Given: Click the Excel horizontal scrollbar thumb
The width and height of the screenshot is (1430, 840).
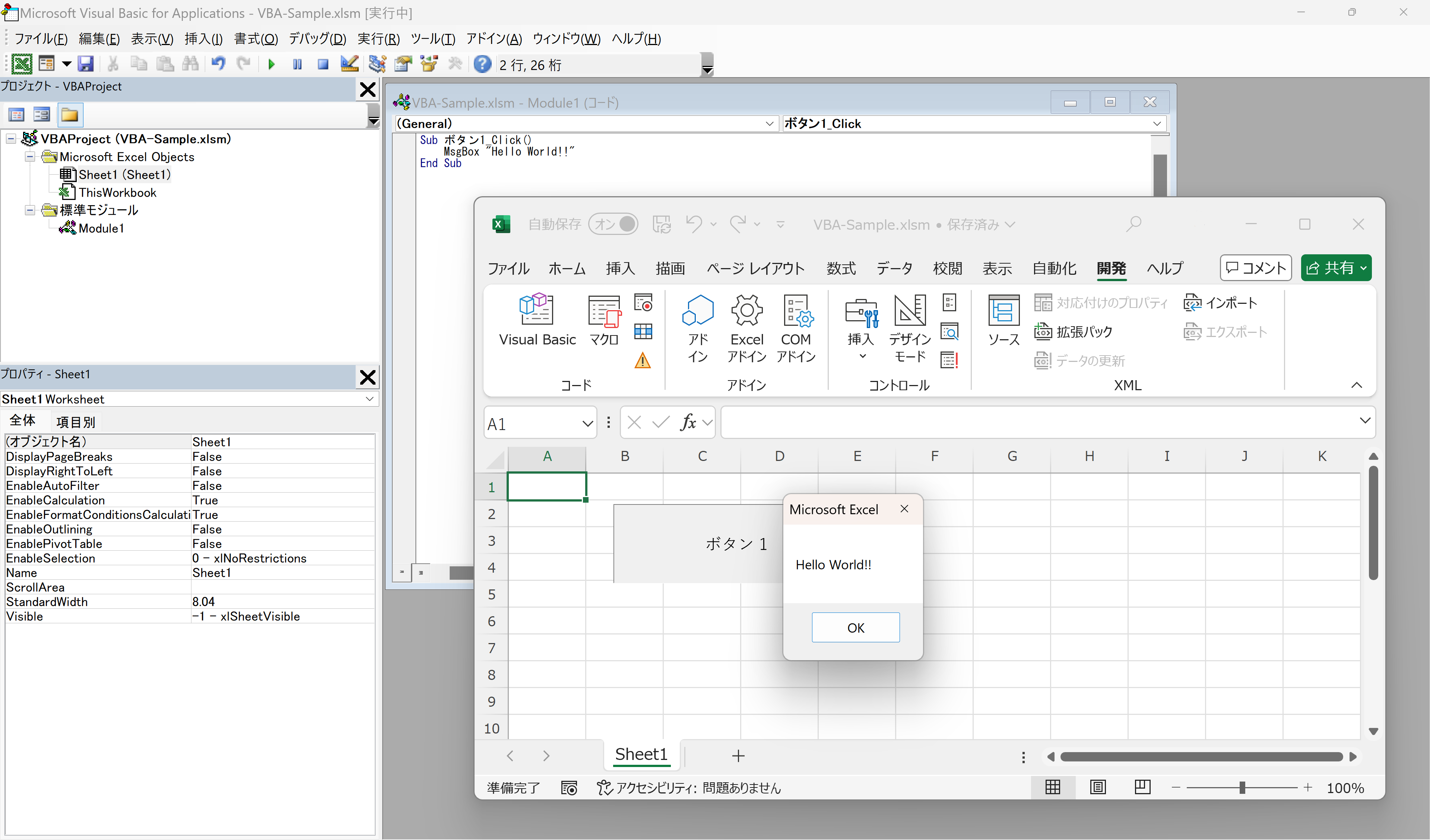Looking at the screenshot, I should pos(1201,757).
